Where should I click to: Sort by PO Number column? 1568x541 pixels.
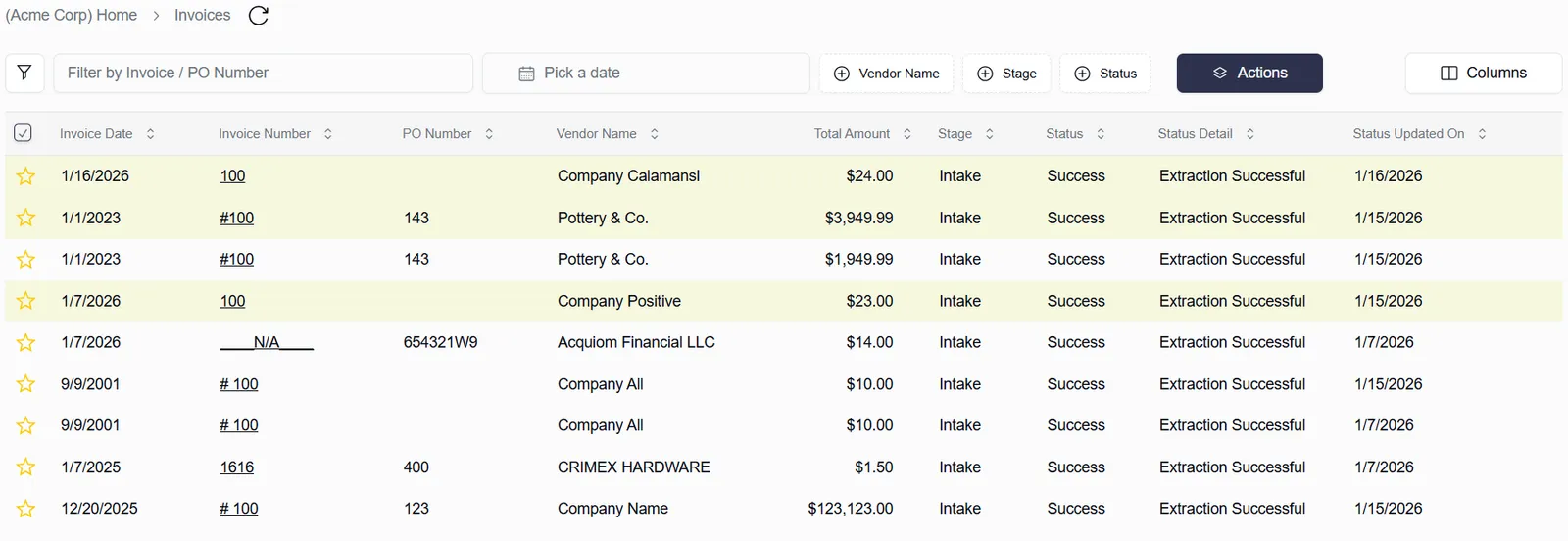448,134
